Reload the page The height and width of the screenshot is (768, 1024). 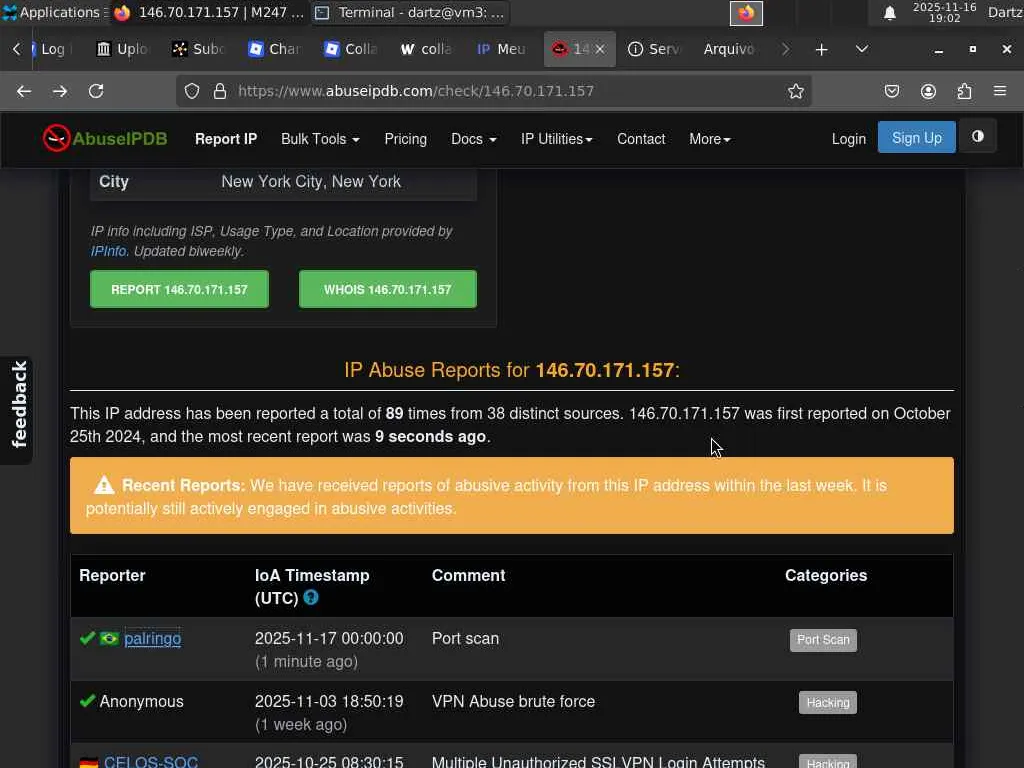96,91
